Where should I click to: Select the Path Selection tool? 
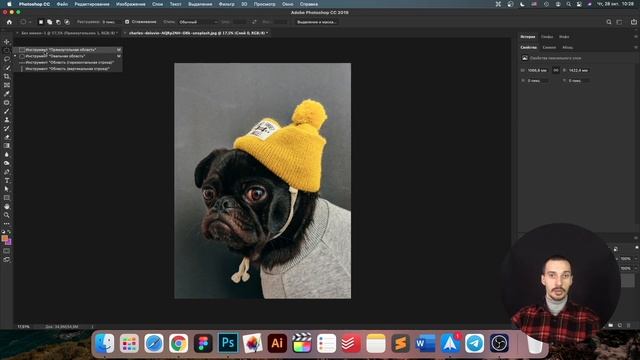click(x=7, y=189)
